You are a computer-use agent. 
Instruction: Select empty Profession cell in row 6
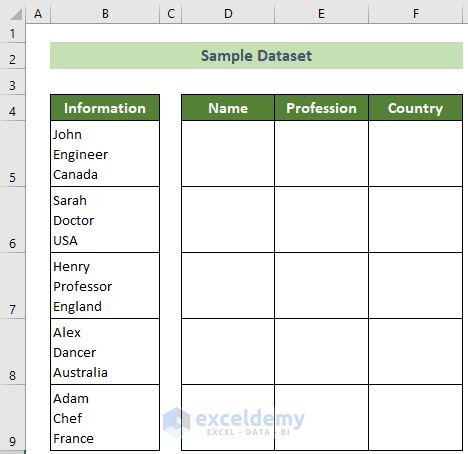321,220
